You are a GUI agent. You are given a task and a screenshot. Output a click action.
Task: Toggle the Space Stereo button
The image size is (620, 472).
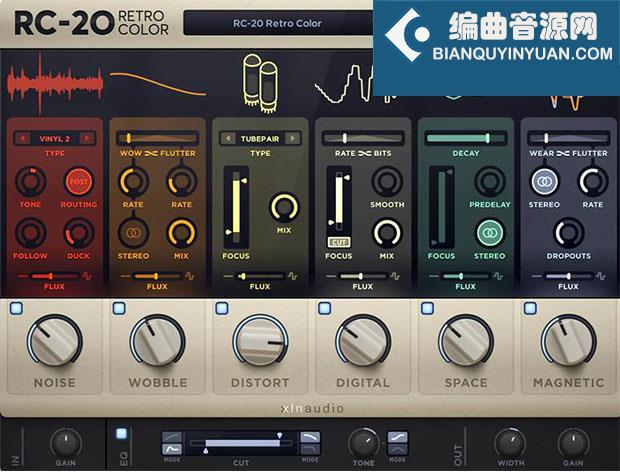(x=490, y=233)
